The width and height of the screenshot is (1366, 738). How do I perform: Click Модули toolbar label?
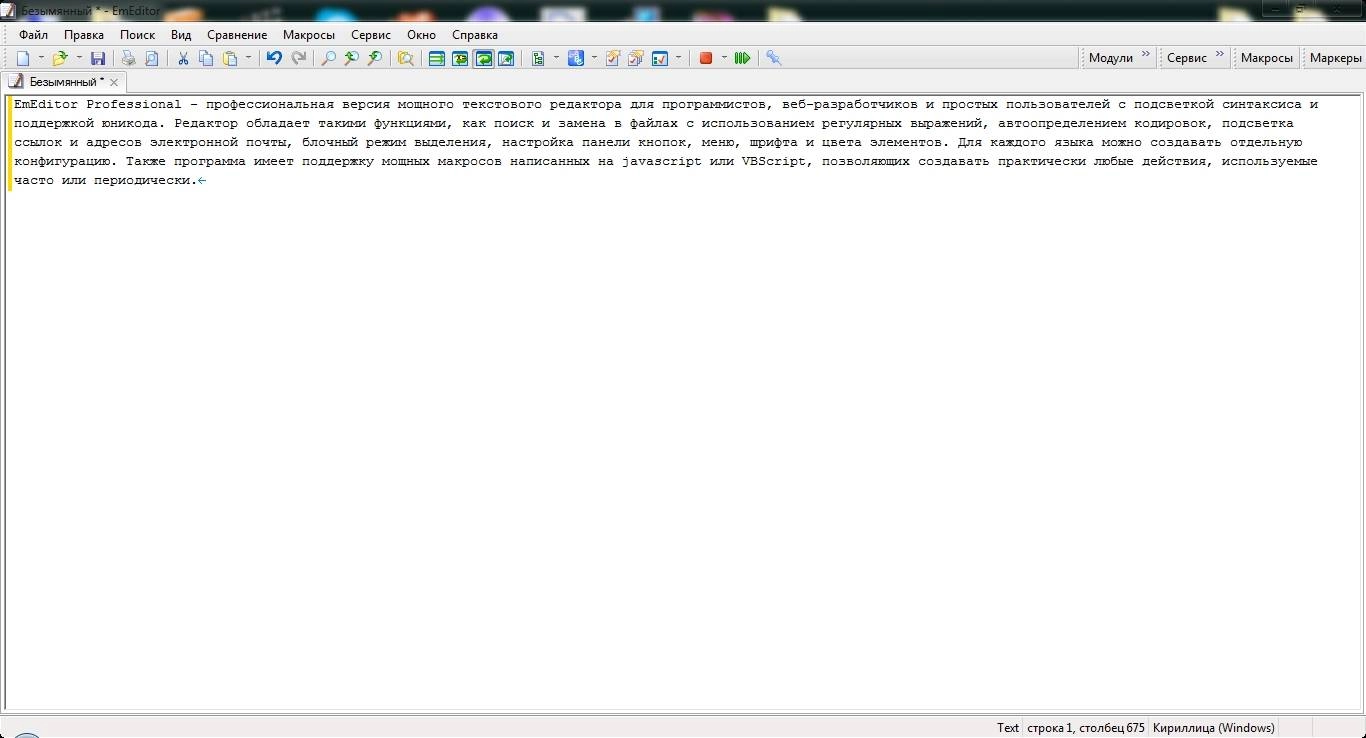coord(1111,58)
